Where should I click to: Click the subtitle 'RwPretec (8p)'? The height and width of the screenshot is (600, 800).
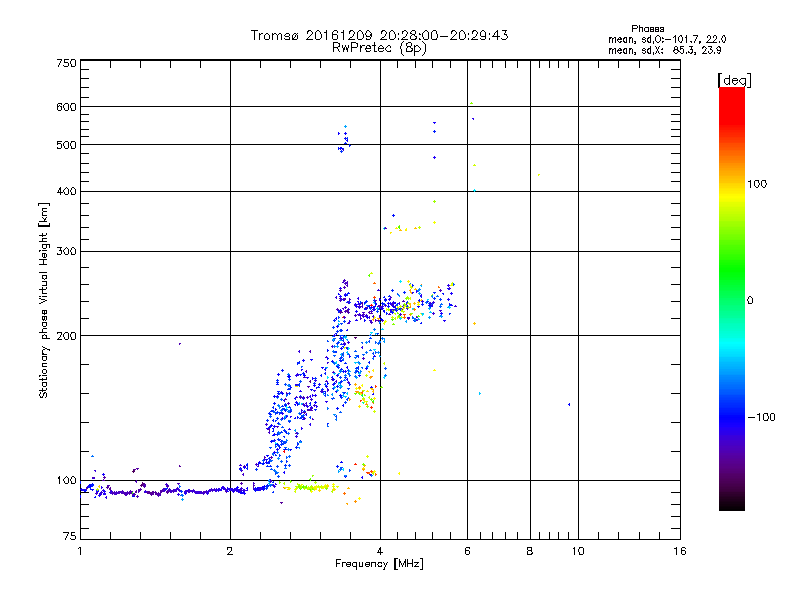(379, 48)
